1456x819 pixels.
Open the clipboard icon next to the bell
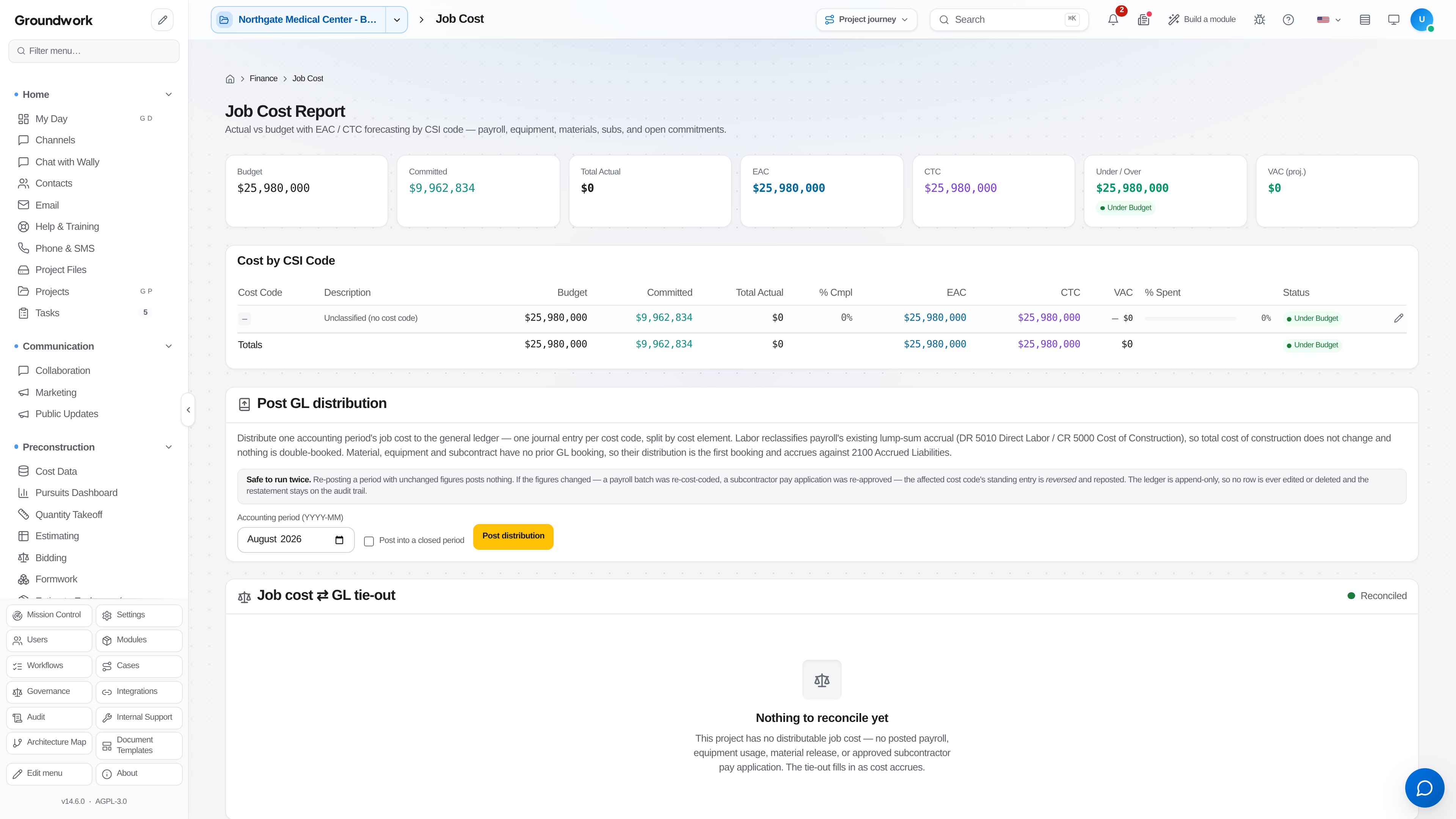(x=1144, y=20)
